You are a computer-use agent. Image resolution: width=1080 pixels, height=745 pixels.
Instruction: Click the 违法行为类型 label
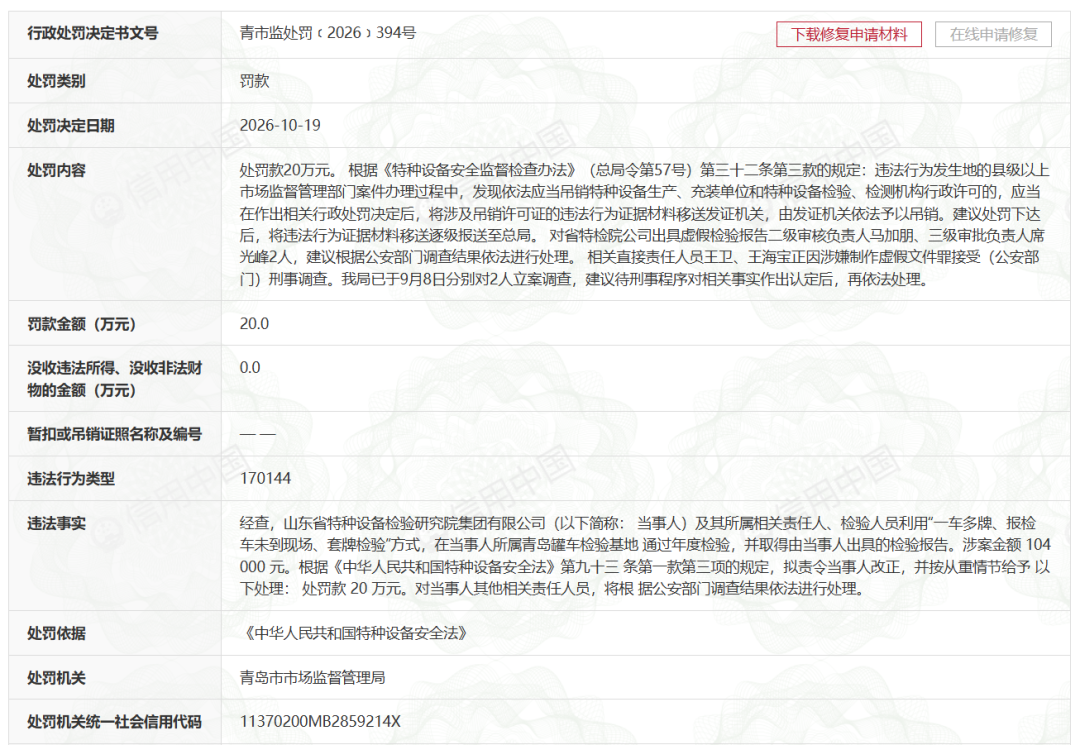pyautogui.click(x=71, y=479)
